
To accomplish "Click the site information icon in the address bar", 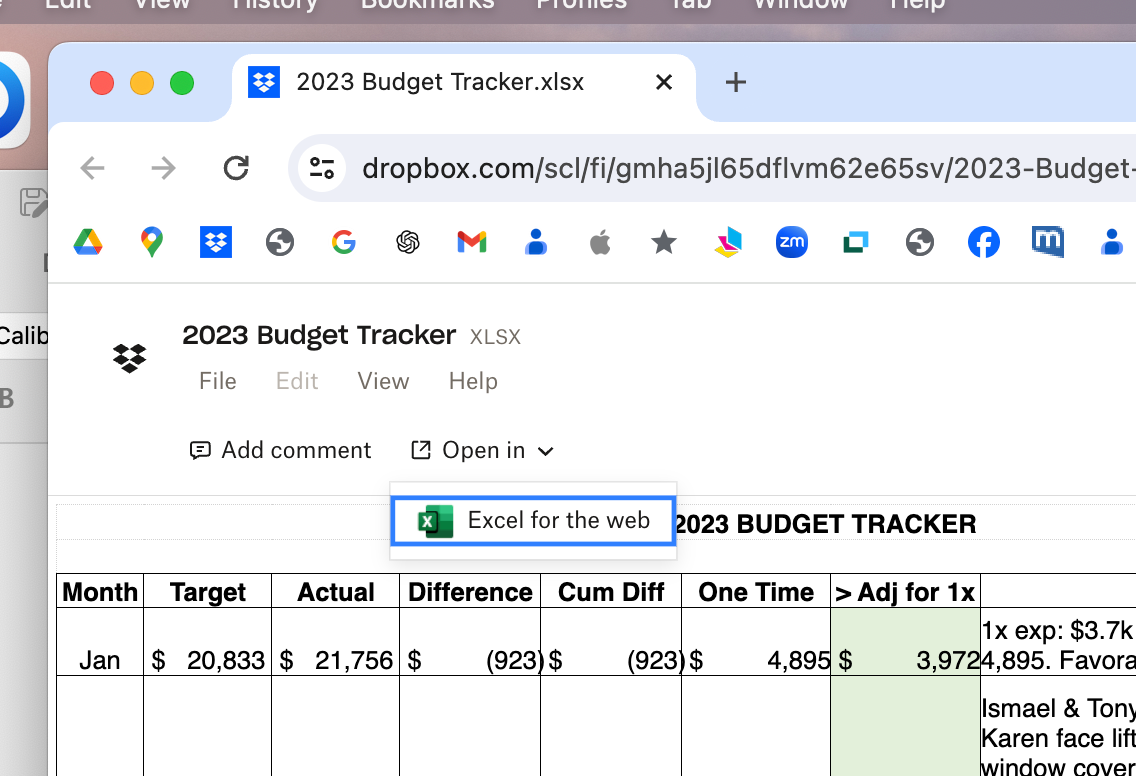I will 321,168.
